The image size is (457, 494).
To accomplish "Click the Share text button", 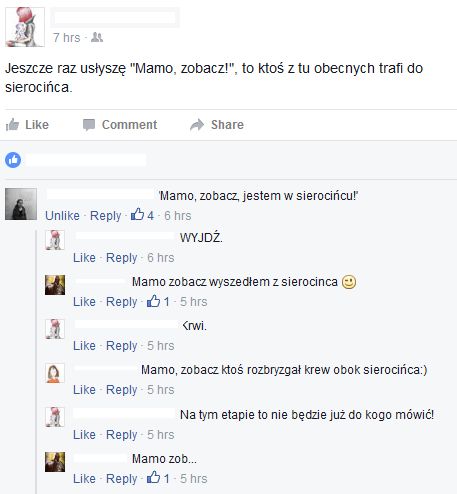I will 227,125.
